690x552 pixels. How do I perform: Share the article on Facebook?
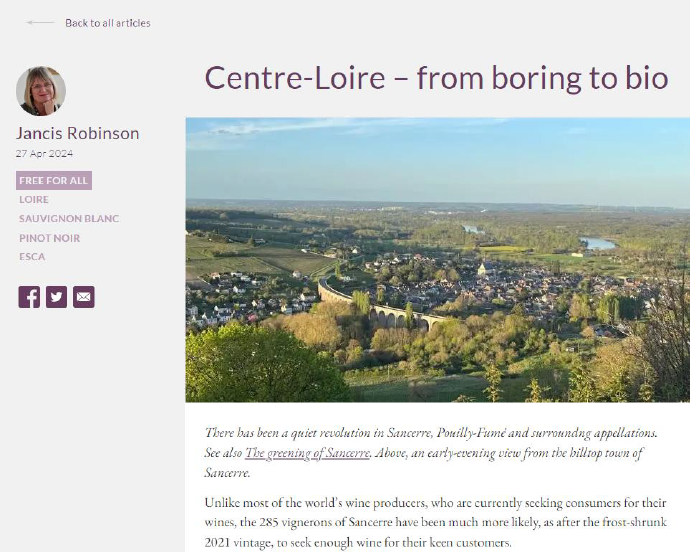click(29, 296)
